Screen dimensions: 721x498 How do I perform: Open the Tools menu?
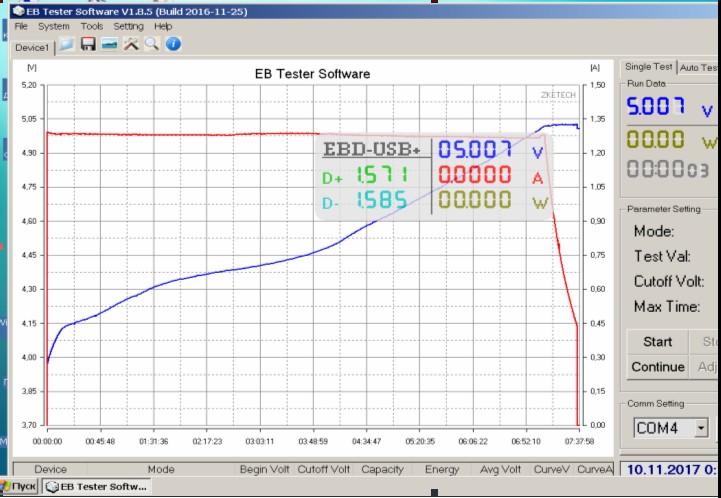click(x=91, y=26)
